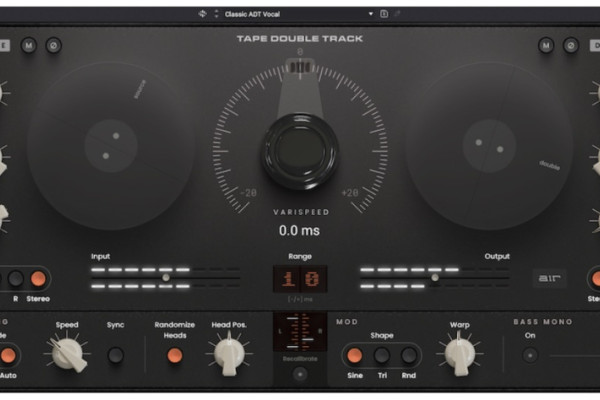
Task: Click the Output level slider handle
Action: pos(435,278)
